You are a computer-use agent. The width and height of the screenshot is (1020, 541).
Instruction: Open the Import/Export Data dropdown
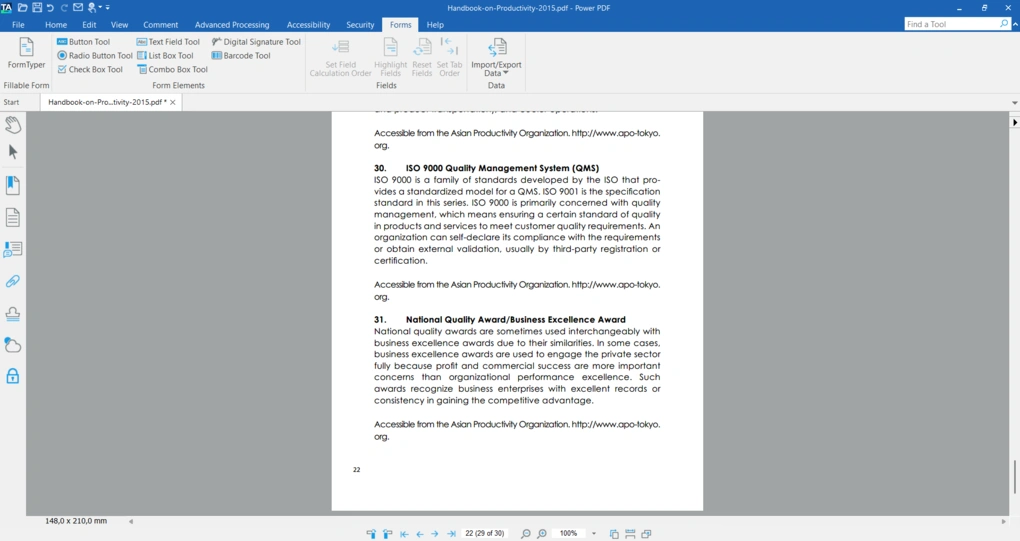click(x=496, y=57)
